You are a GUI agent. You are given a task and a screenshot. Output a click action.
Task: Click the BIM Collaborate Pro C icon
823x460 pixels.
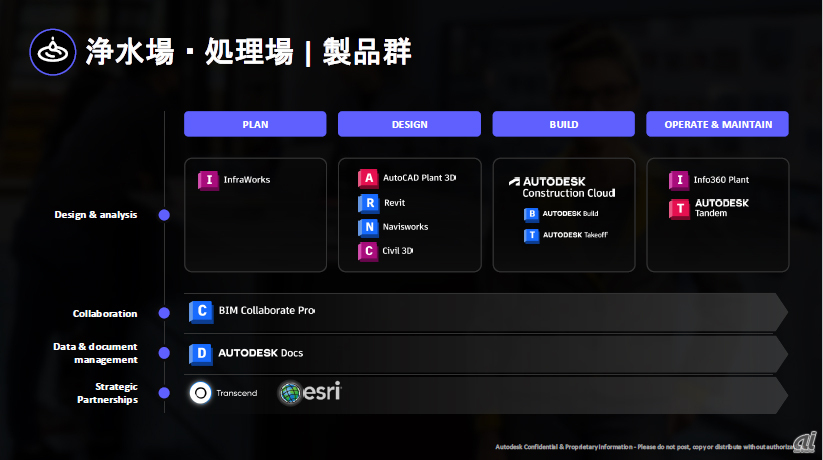click(x=202, y=311)
